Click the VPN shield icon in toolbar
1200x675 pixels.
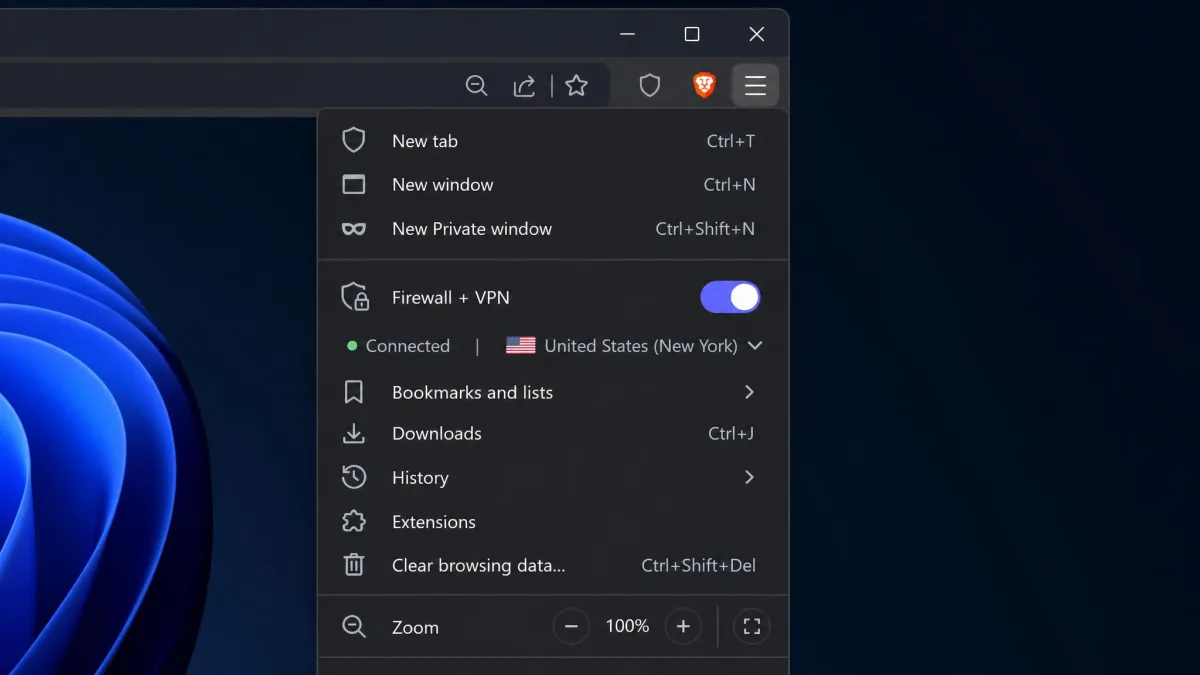point(650,86)
